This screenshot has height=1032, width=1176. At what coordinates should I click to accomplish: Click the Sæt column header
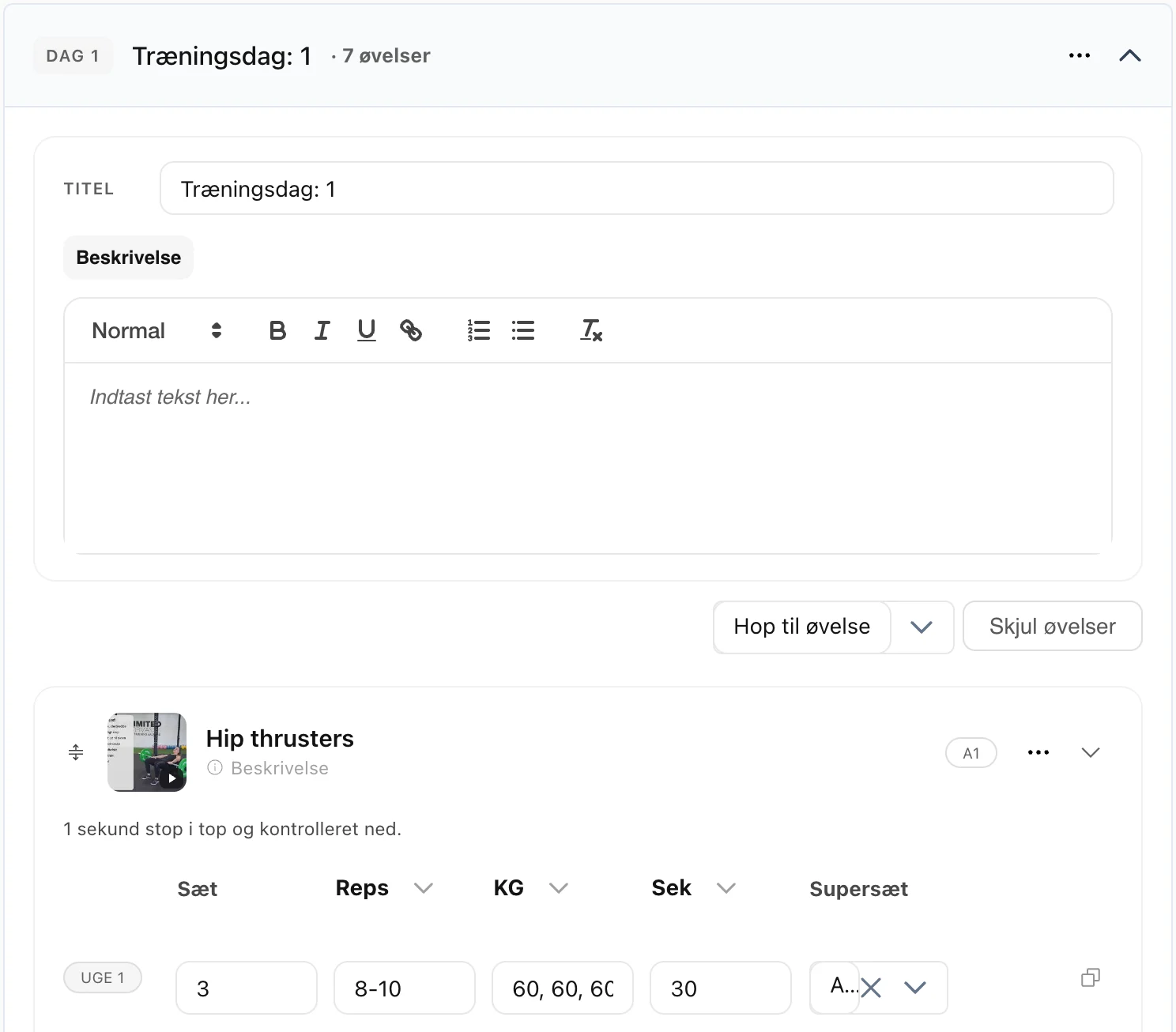pos(197,889)
